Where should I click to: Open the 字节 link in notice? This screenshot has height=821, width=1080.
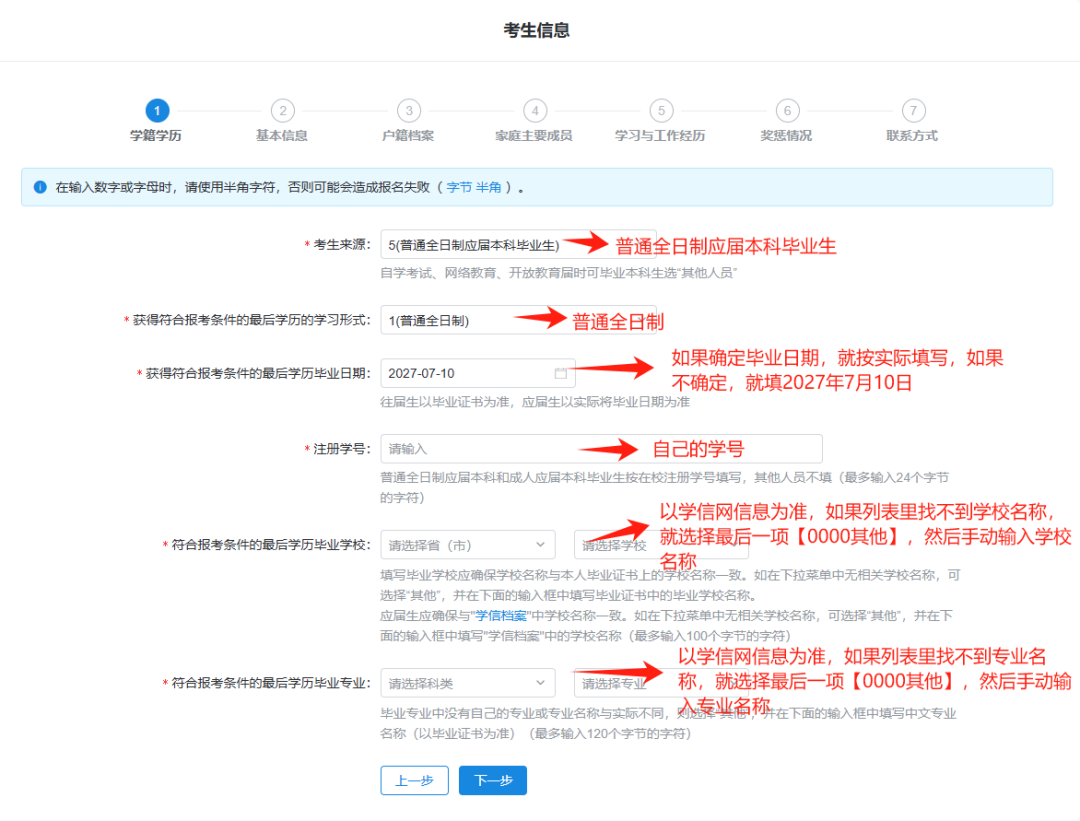(x=459, y=187)
